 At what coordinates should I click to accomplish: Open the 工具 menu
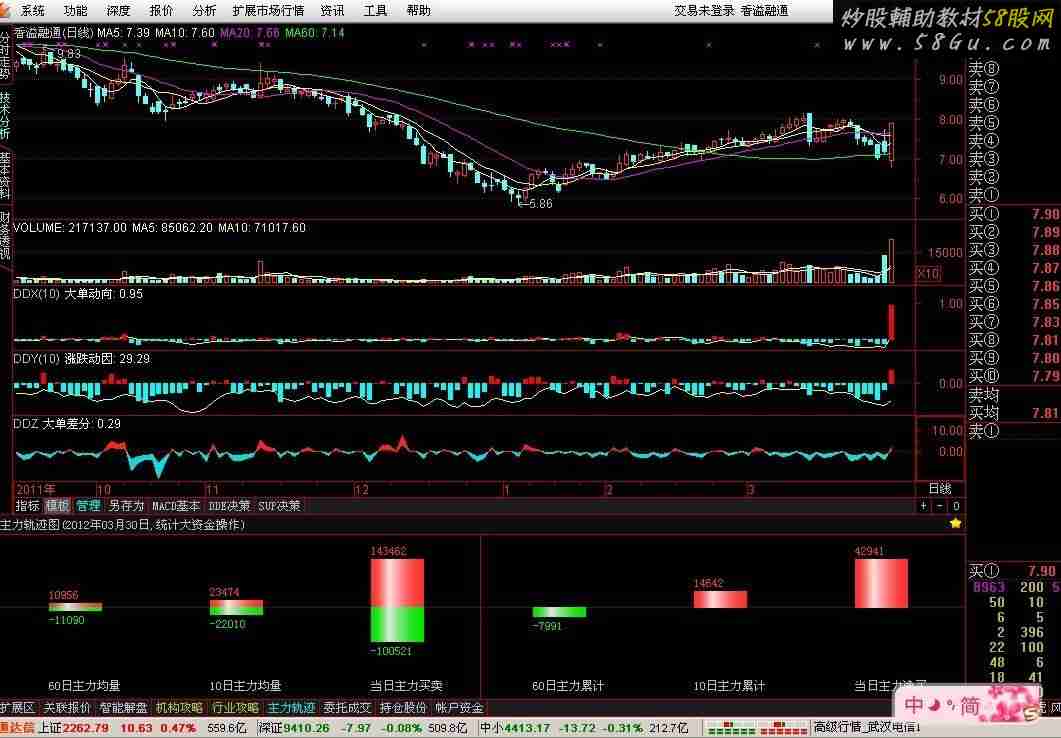(x=375, y=10)
